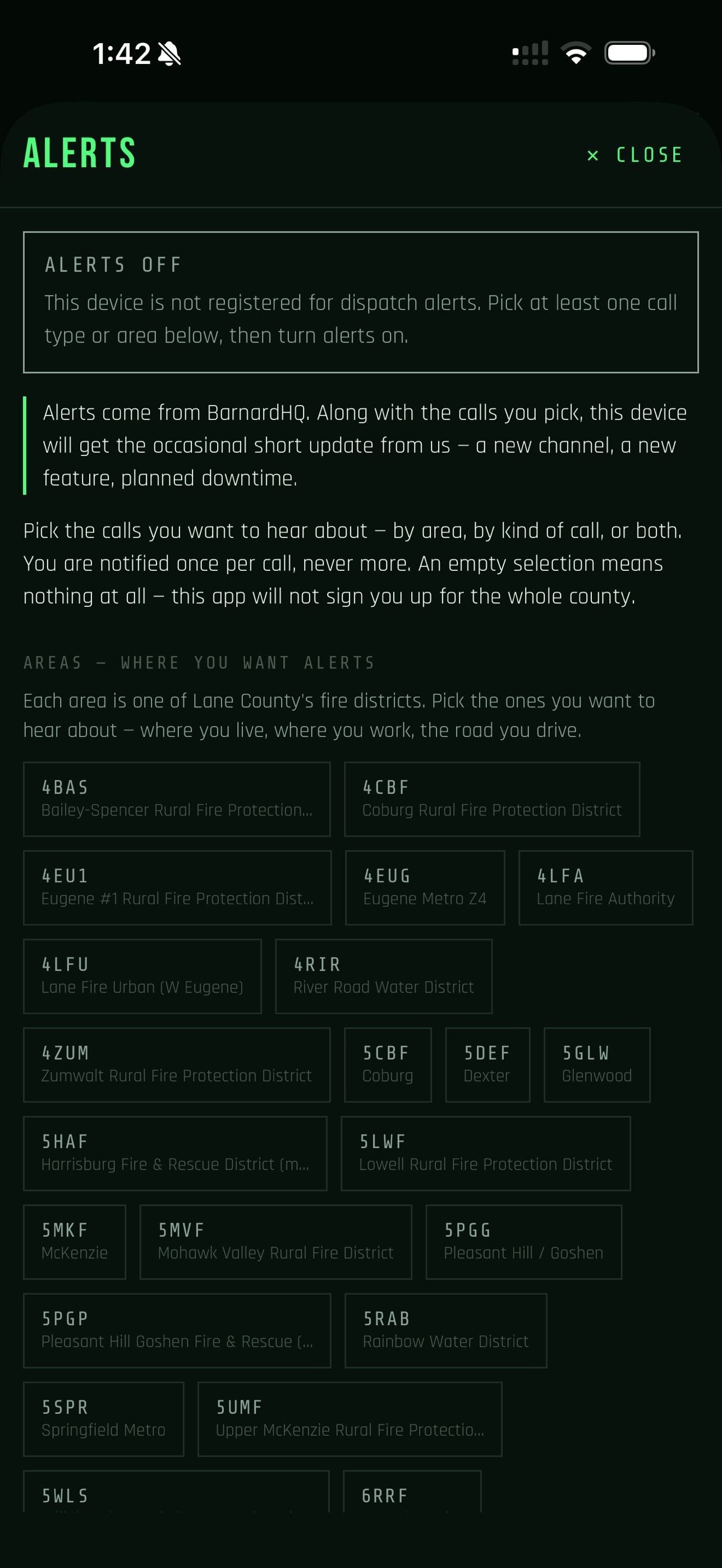This screenshot has width=722, height=1568.
Task: Tap the Alerts Off status banner
Action: [361, 302]
